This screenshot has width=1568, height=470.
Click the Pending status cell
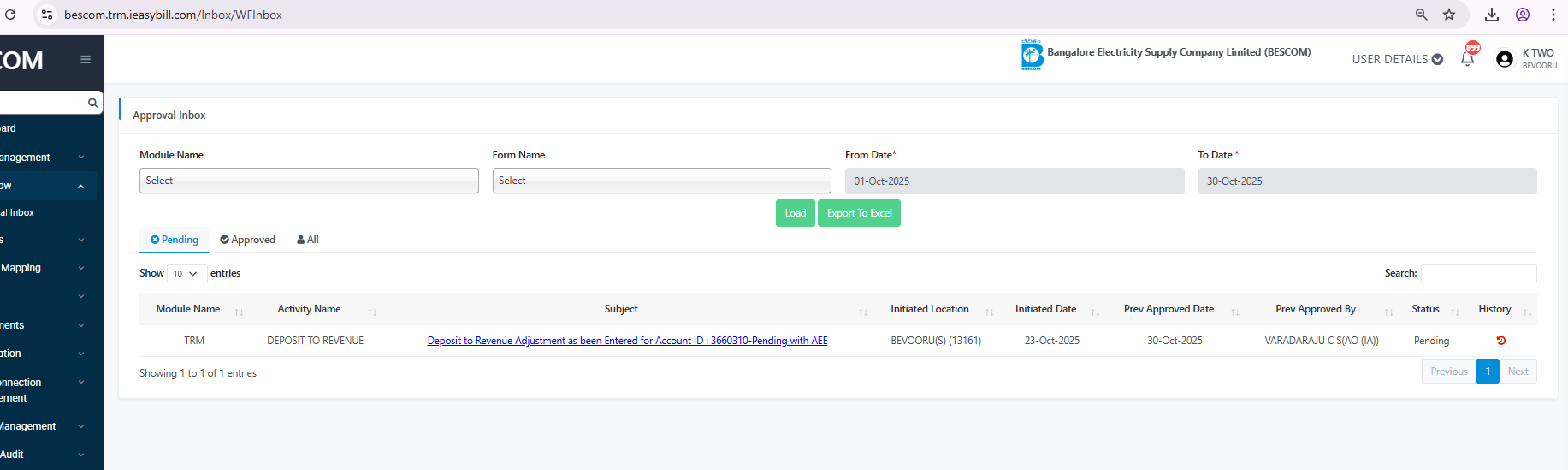click(x=1431, y=341)
